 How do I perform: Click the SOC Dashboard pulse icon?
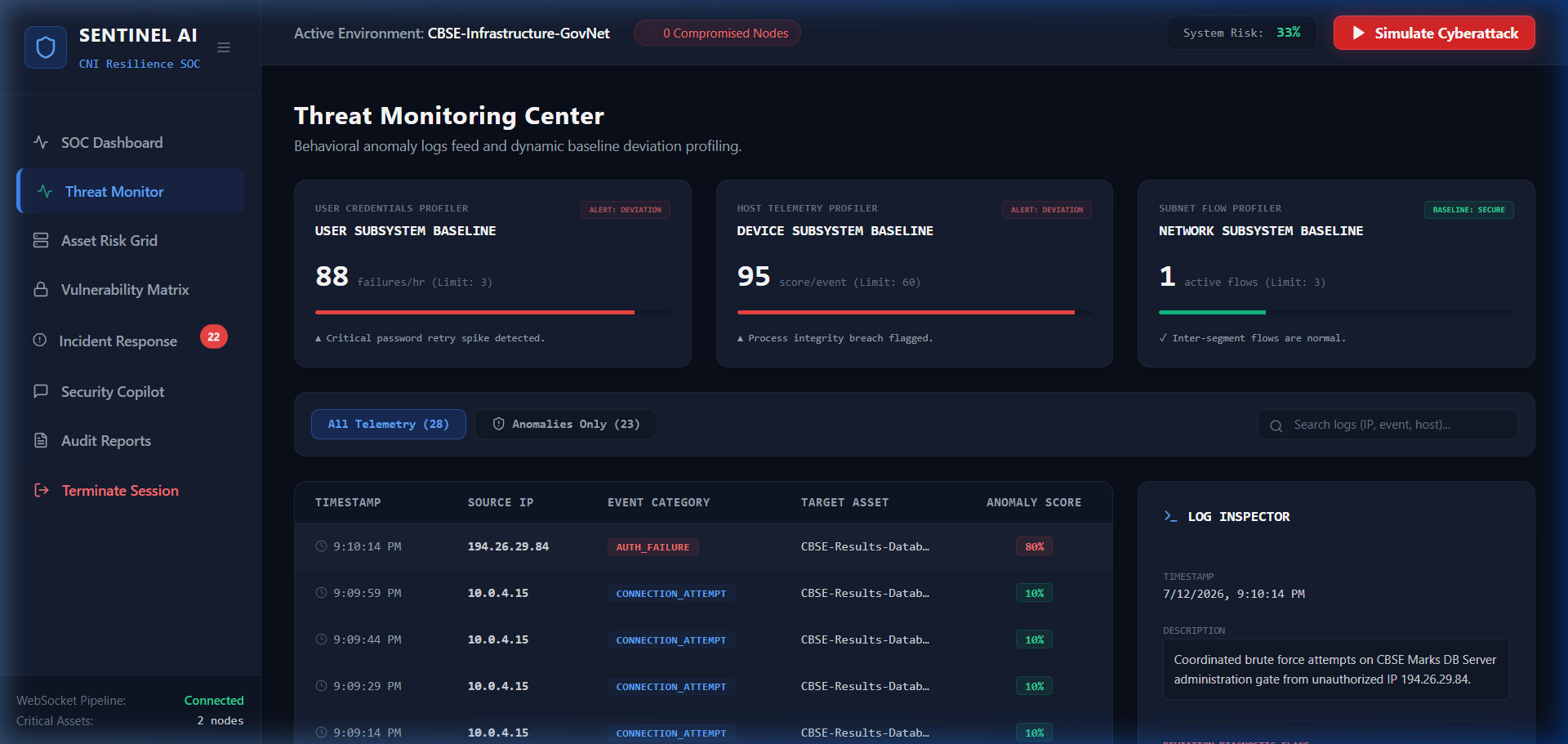(41, 142)
